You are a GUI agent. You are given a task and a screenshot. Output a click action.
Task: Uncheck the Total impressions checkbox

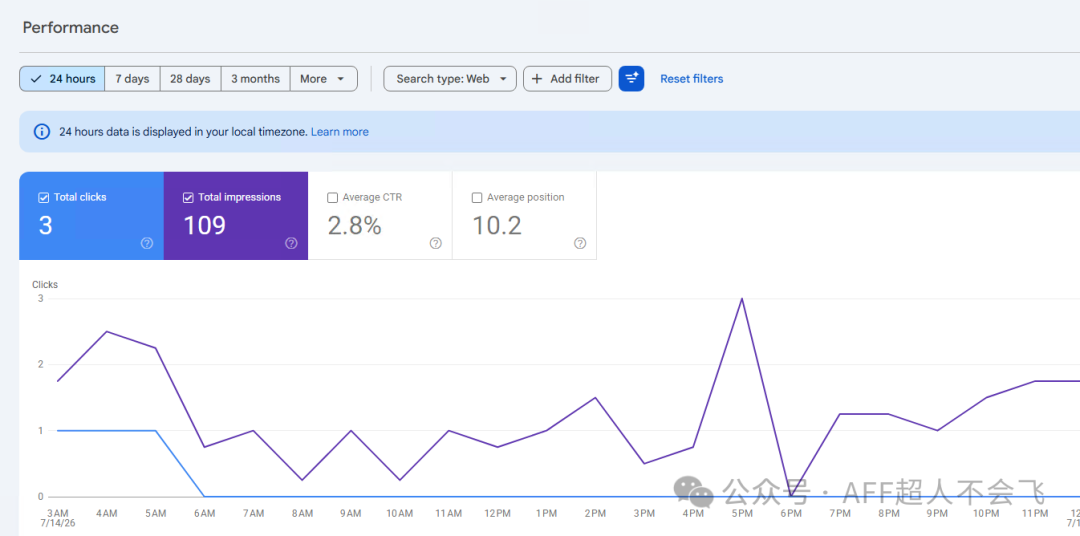point(188,198)
